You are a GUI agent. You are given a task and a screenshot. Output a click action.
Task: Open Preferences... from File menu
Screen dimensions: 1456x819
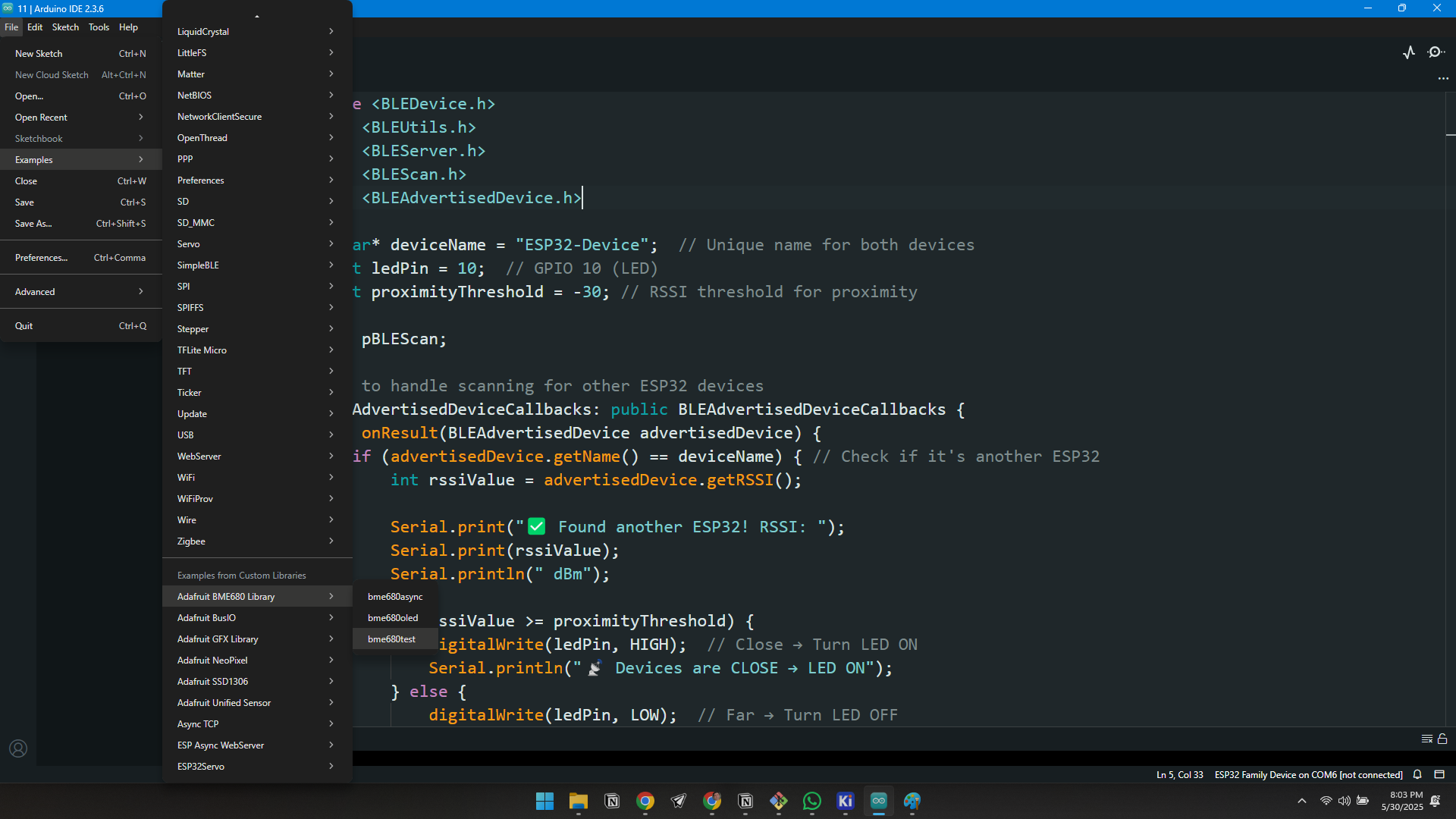[81, 258]
